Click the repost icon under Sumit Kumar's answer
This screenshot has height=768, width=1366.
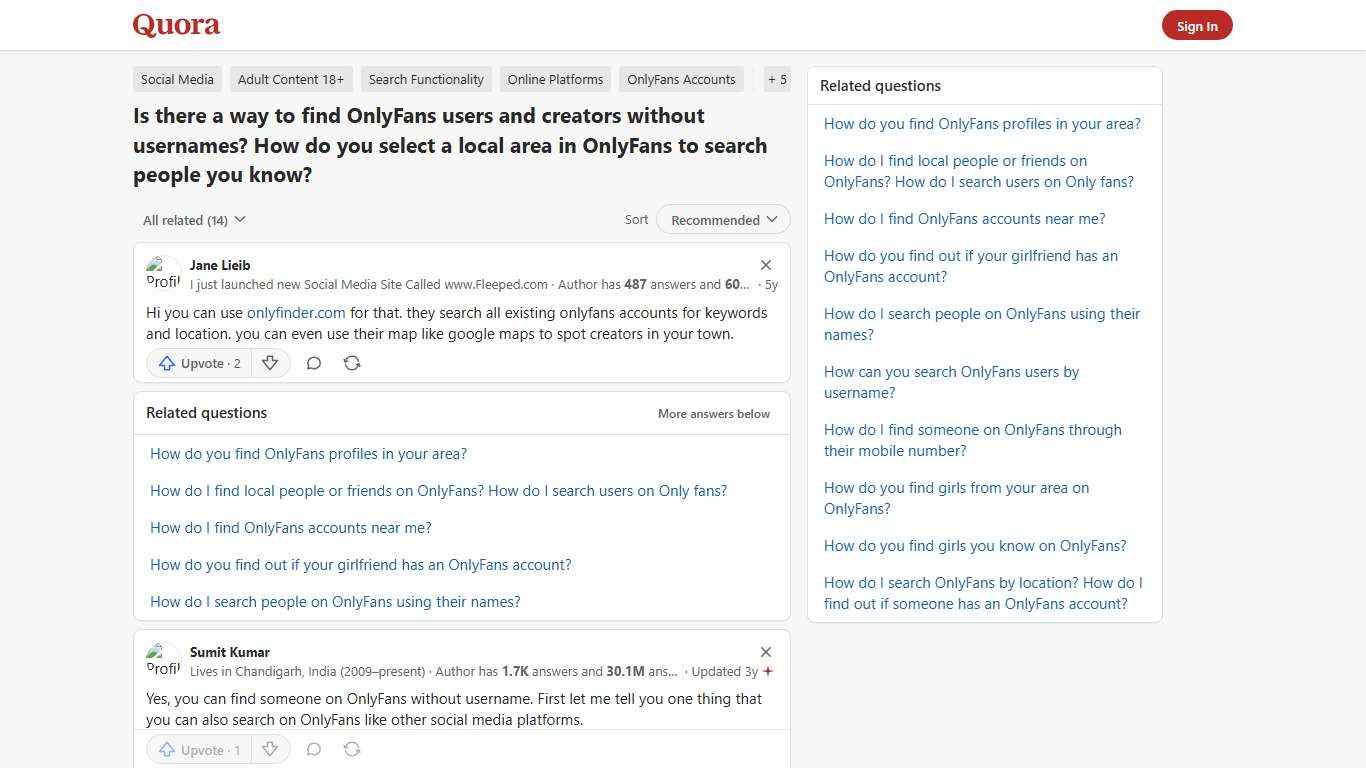coord(351,749)
